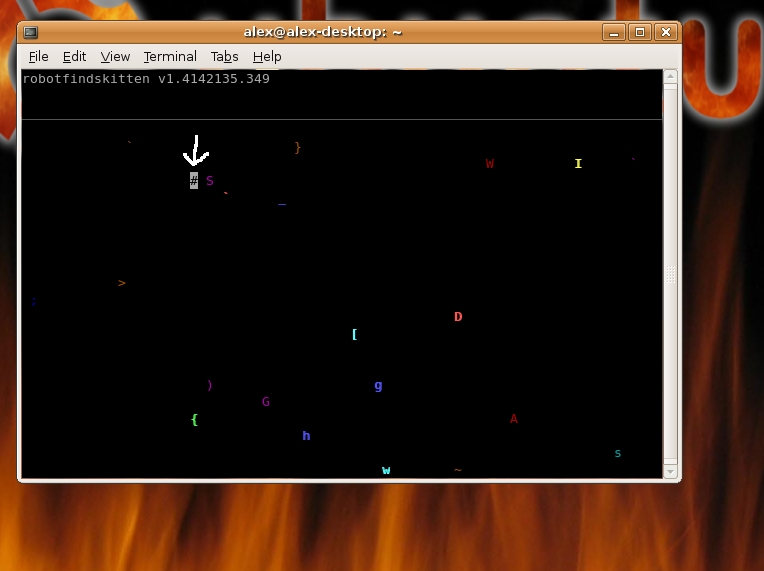Click the scrollbar up arrow
The height and width of the screenshot is (571, 764).
pyautogui.click(x=670, y=76)
